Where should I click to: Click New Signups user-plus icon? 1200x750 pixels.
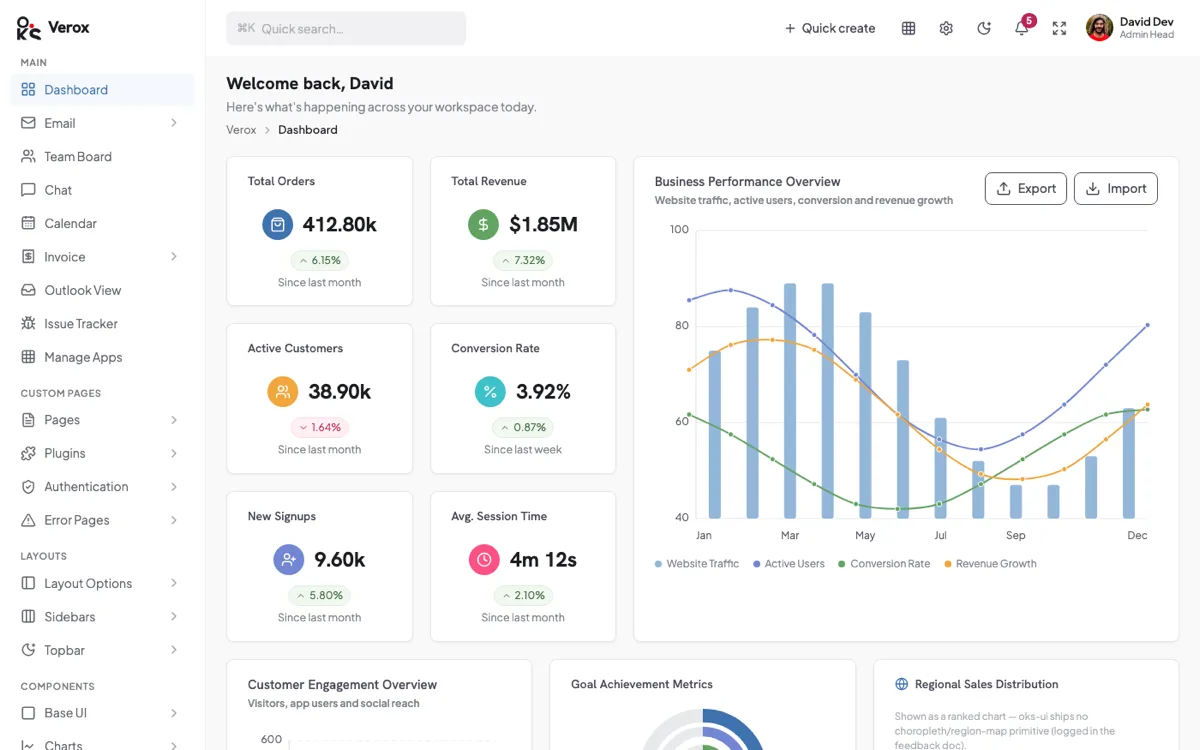[x=289, y=559]
